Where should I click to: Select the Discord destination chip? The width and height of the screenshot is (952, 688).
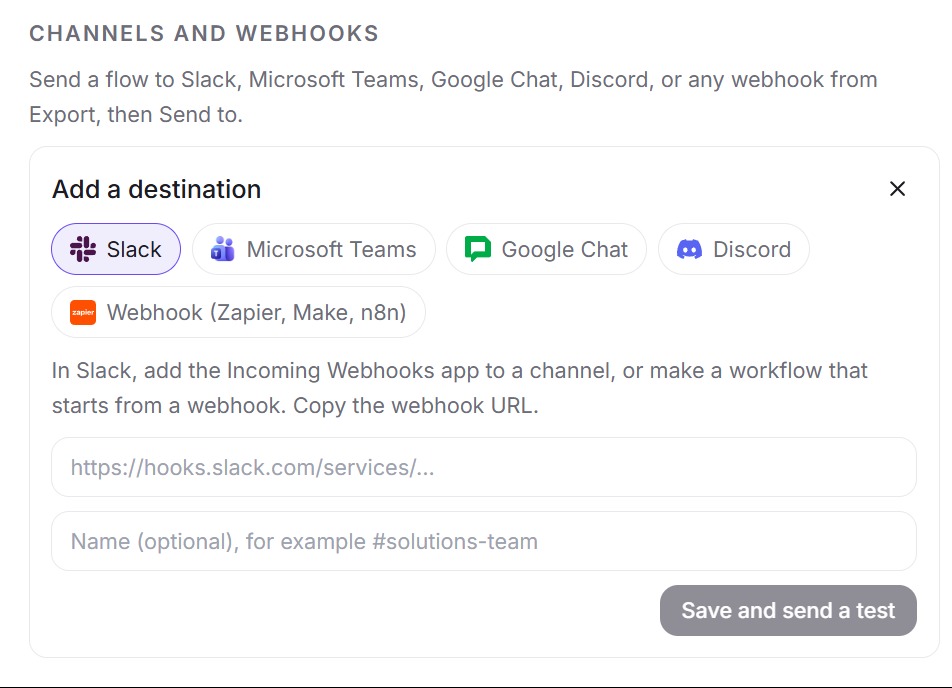tap(734, 249)
